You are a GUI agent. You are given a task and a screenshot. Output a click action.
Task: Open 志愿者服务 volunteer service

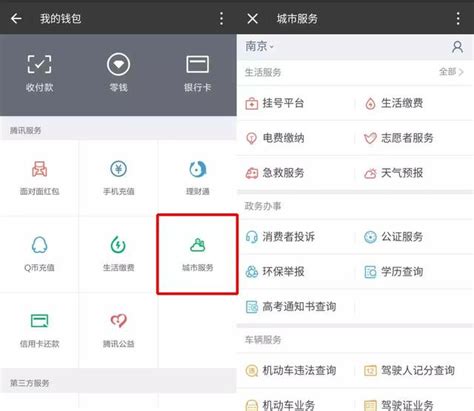(x=399, y=138)
